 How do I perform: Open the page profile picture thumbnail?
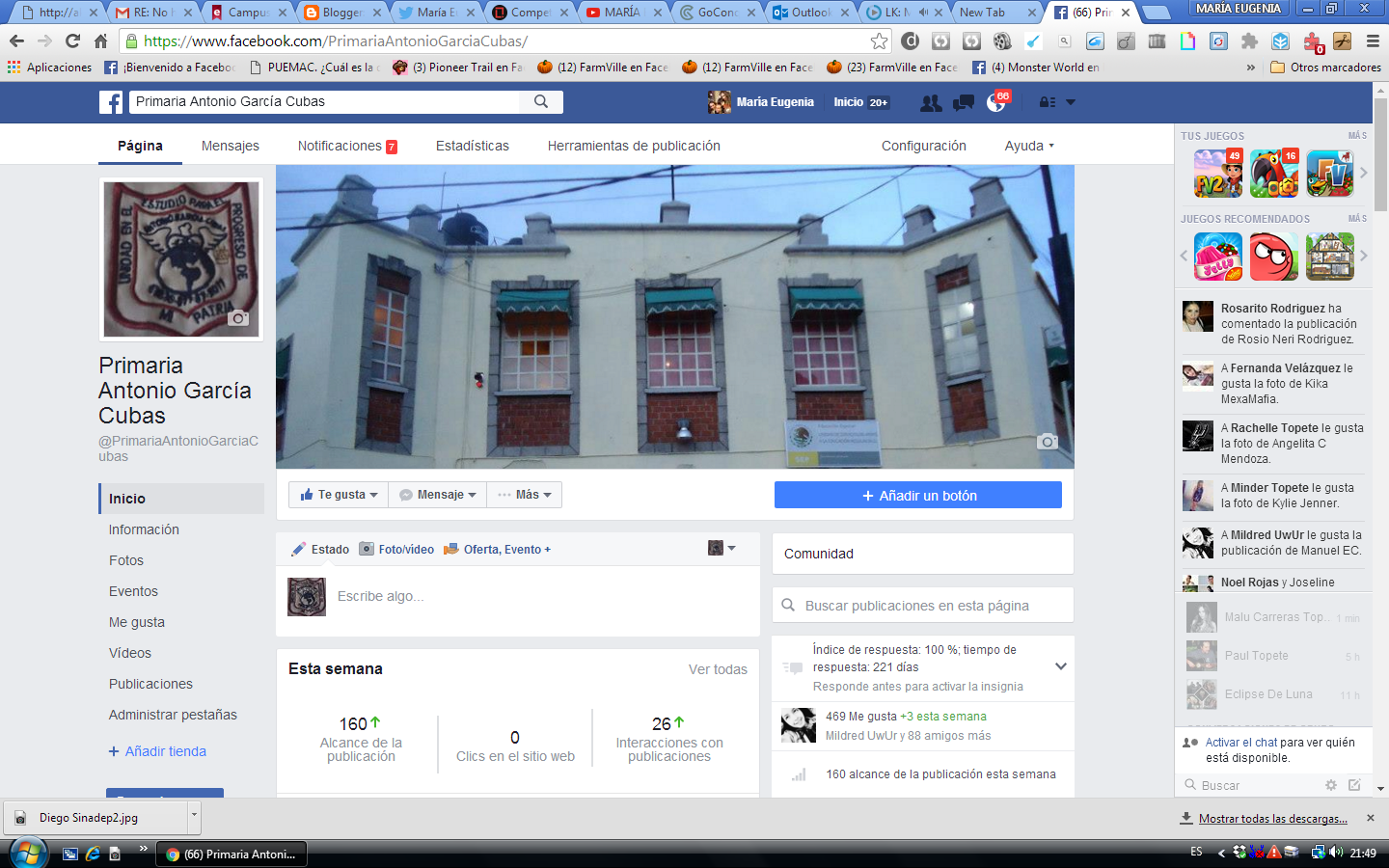181,260
